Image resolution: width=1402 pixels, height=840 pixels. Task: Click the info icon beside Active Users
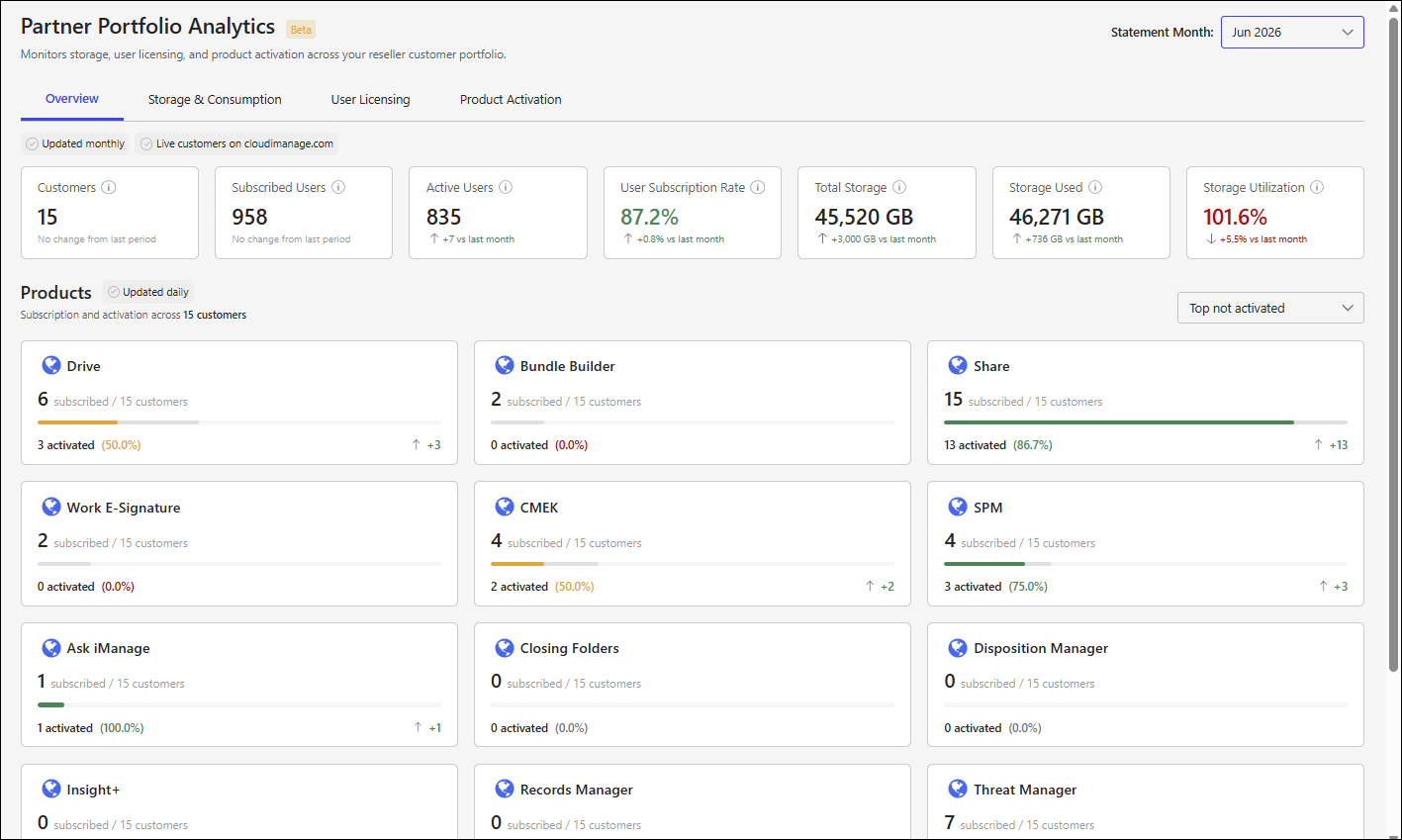coord(506,187)
